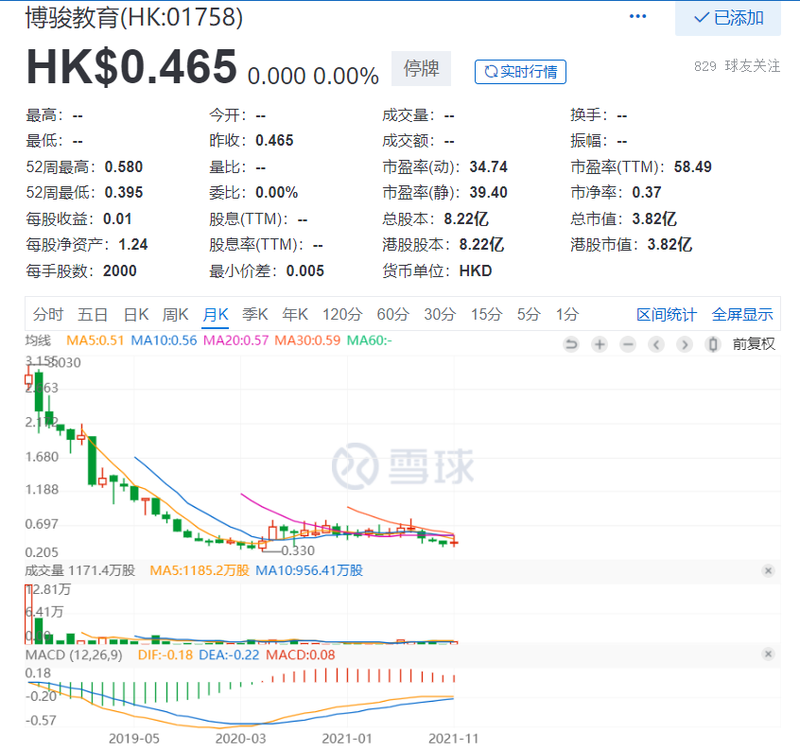
Task: Move chart left with the left chevron
Action: (656, 345)
